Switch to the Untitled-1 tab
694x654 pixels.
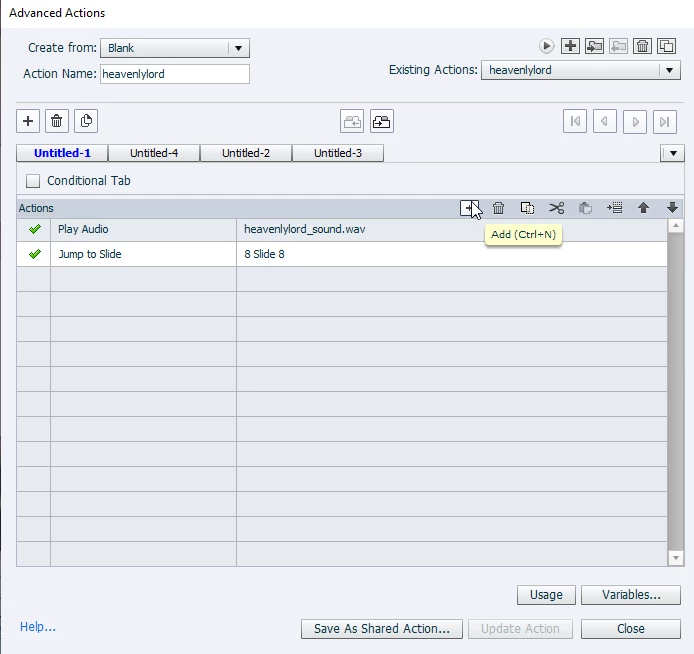pos(62,153)
